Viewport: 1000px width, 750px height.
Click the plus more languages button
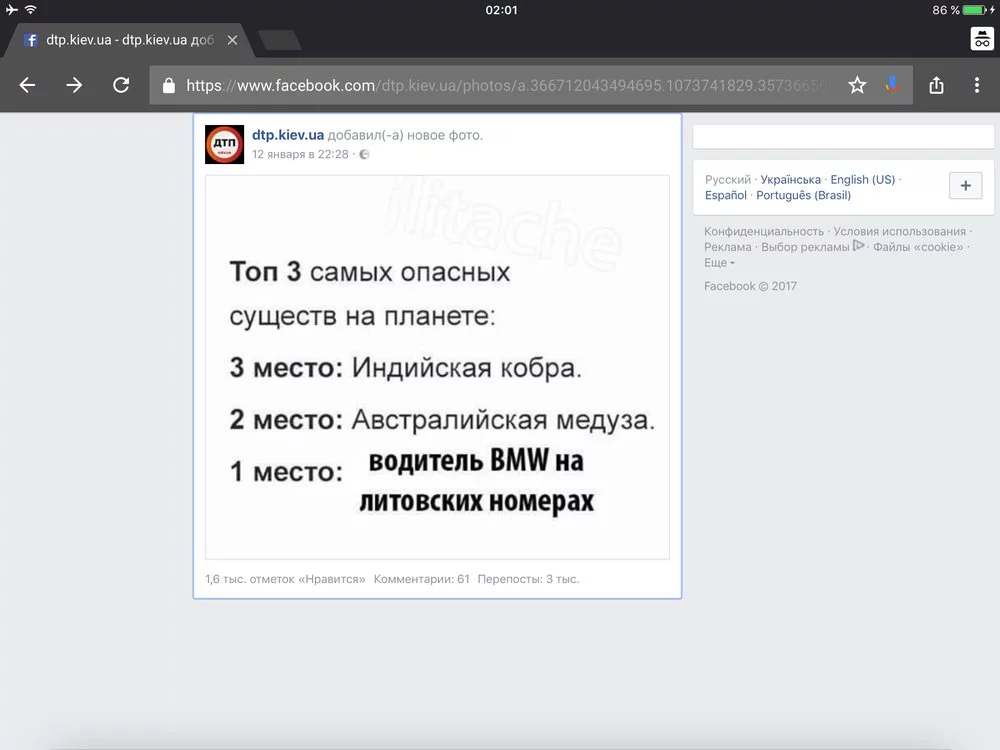(x=966, y=186)
